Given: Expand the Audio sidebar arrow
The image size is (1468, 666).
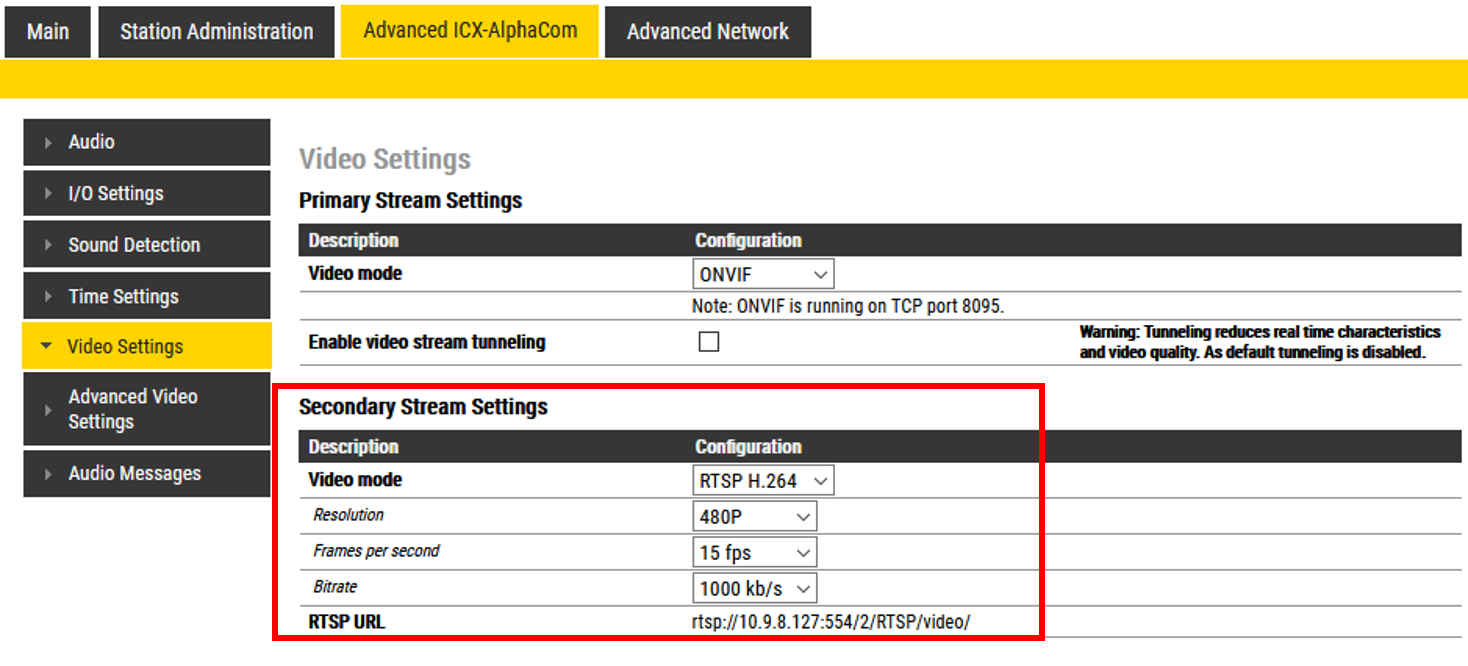Looking at the screenshot, I should tap(47, 143).
